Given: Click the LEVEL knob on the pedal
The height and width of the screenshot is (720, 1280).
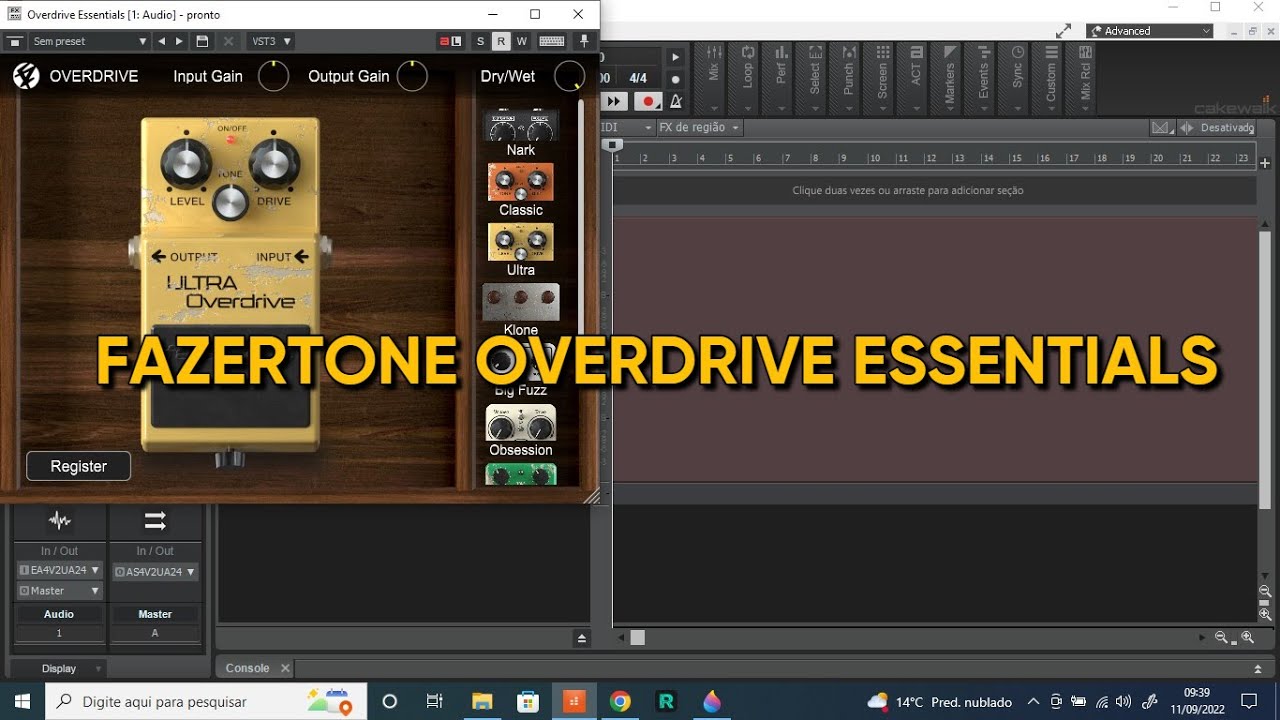Looking at the screenshot, I should (x=186, y=164).
